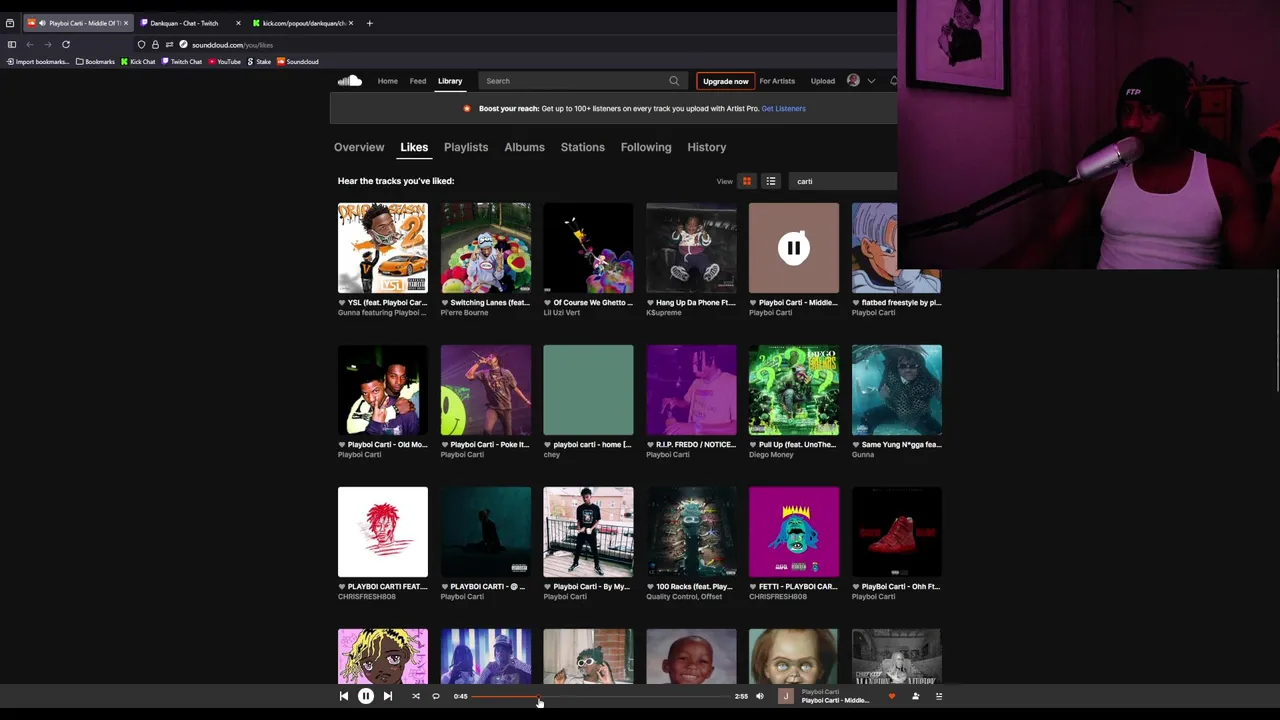Open the Bookmarks folder in the bookmarks bar
Screen dimensions: 1280x720
click(95, 62)
